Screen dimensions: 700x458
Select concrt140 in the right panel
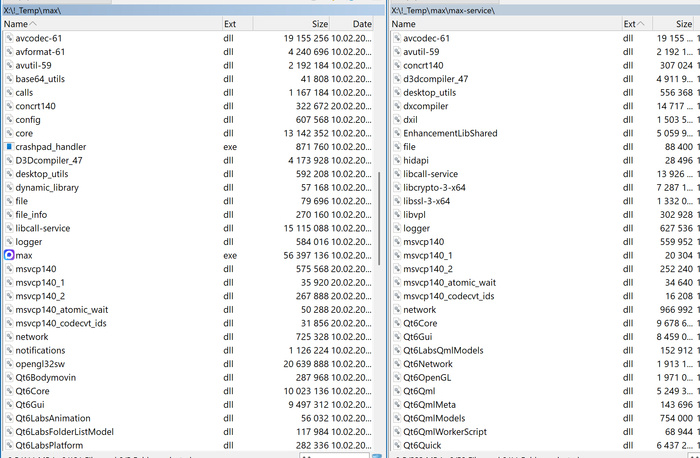point(423,65)
